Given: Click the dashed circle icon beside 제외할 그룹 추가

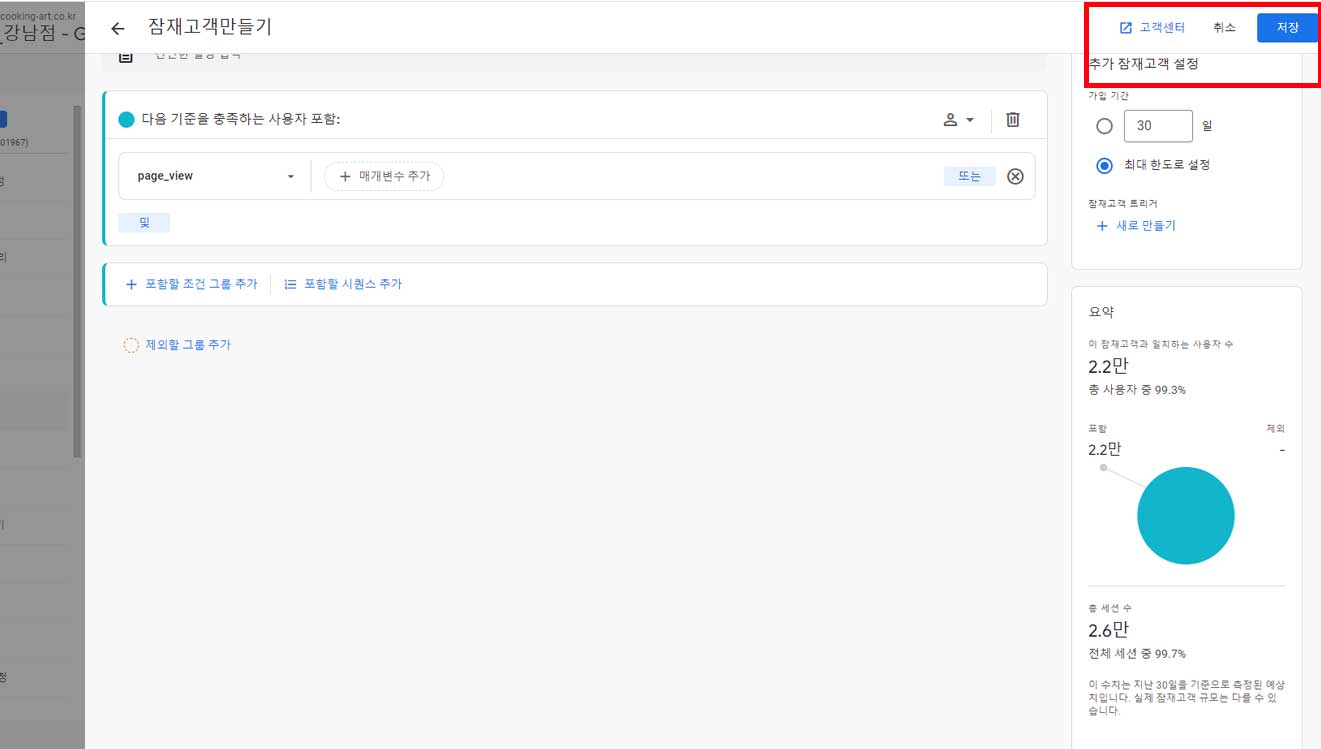Looking at the screenshot, I should click(130, 344).
